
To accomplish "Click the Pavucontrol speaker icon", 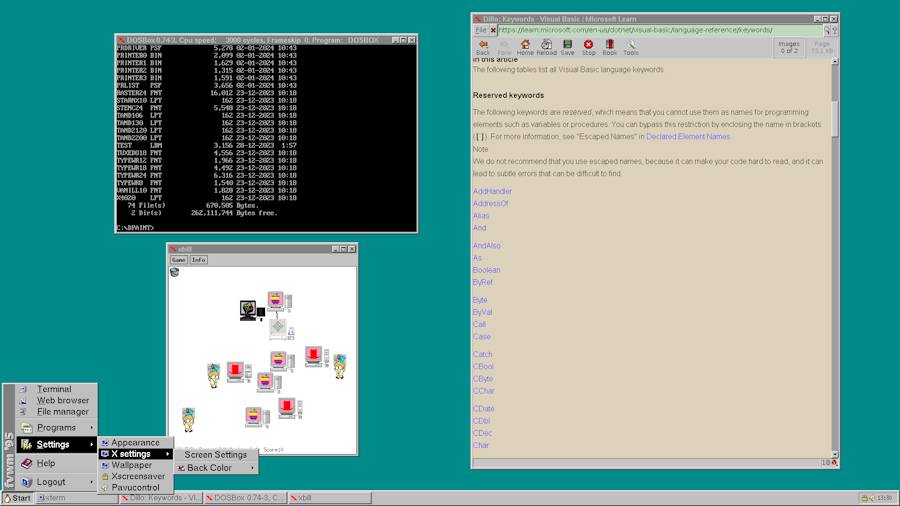I will (x=105, y=488).
